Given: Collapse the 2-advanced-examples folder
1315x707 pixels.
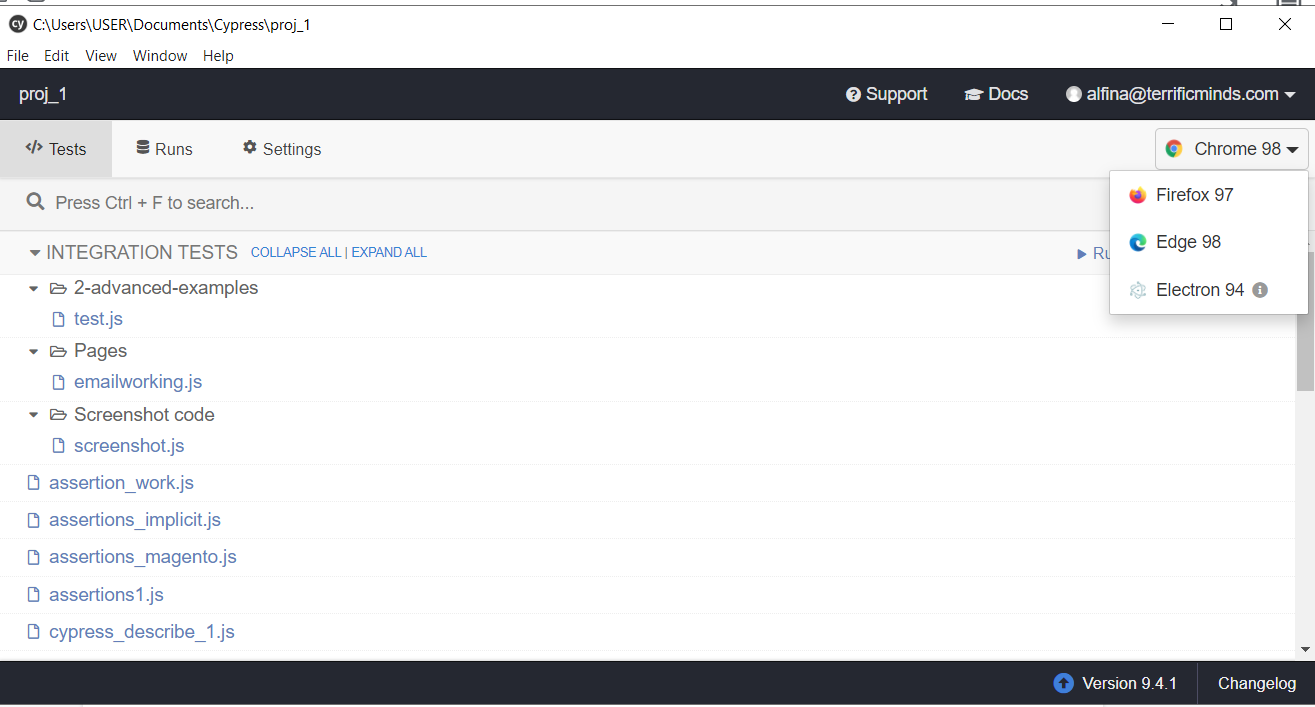Looking at the screenshot, I should tap(33, 288).
